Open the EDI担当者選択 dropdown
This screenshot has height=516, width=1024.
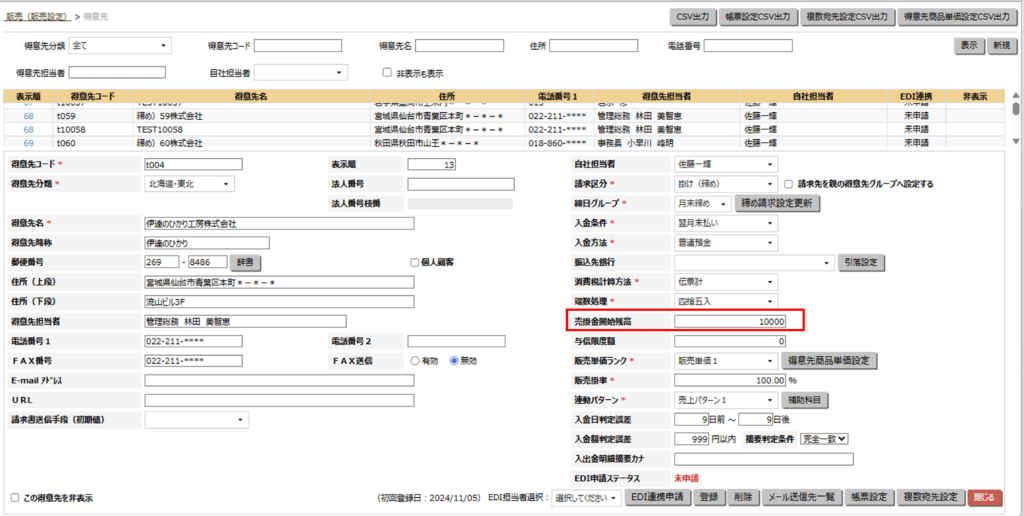(x=586, y=498)
